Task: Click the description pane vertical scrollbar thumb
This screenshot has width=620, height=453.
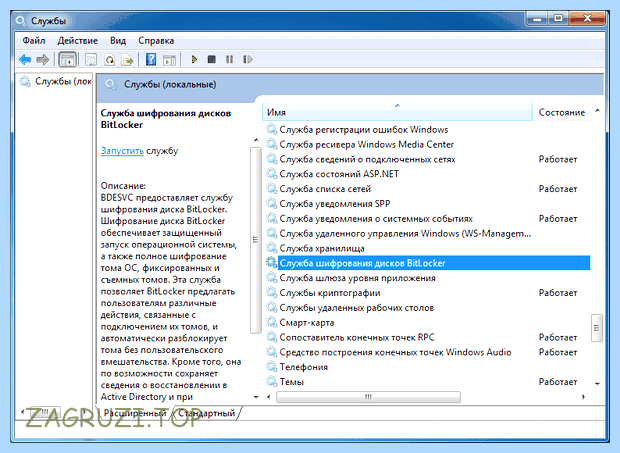Action: [x=256, y=240]
